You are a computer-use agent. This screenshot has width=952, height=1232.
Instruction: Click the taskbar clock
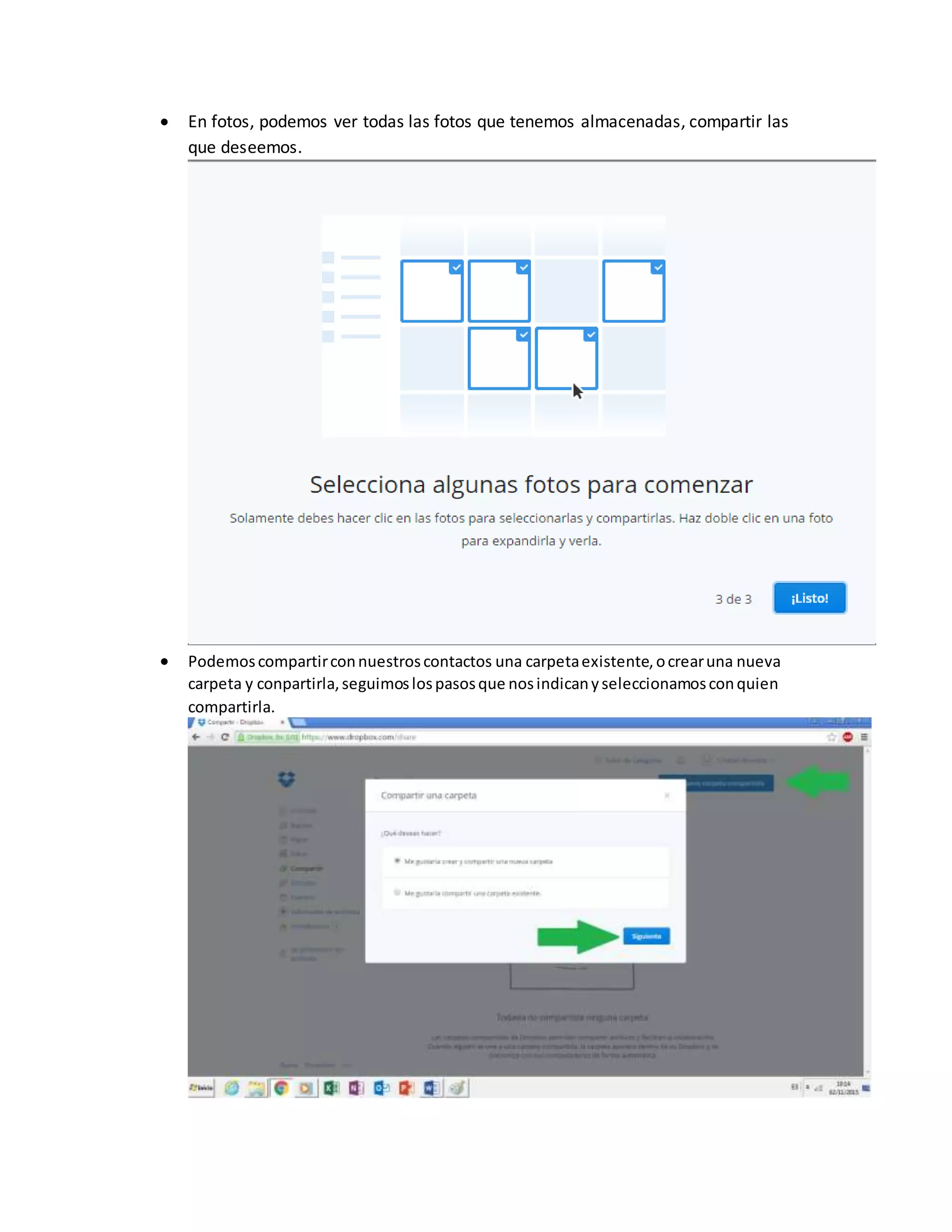click(x=843, y=1088)
